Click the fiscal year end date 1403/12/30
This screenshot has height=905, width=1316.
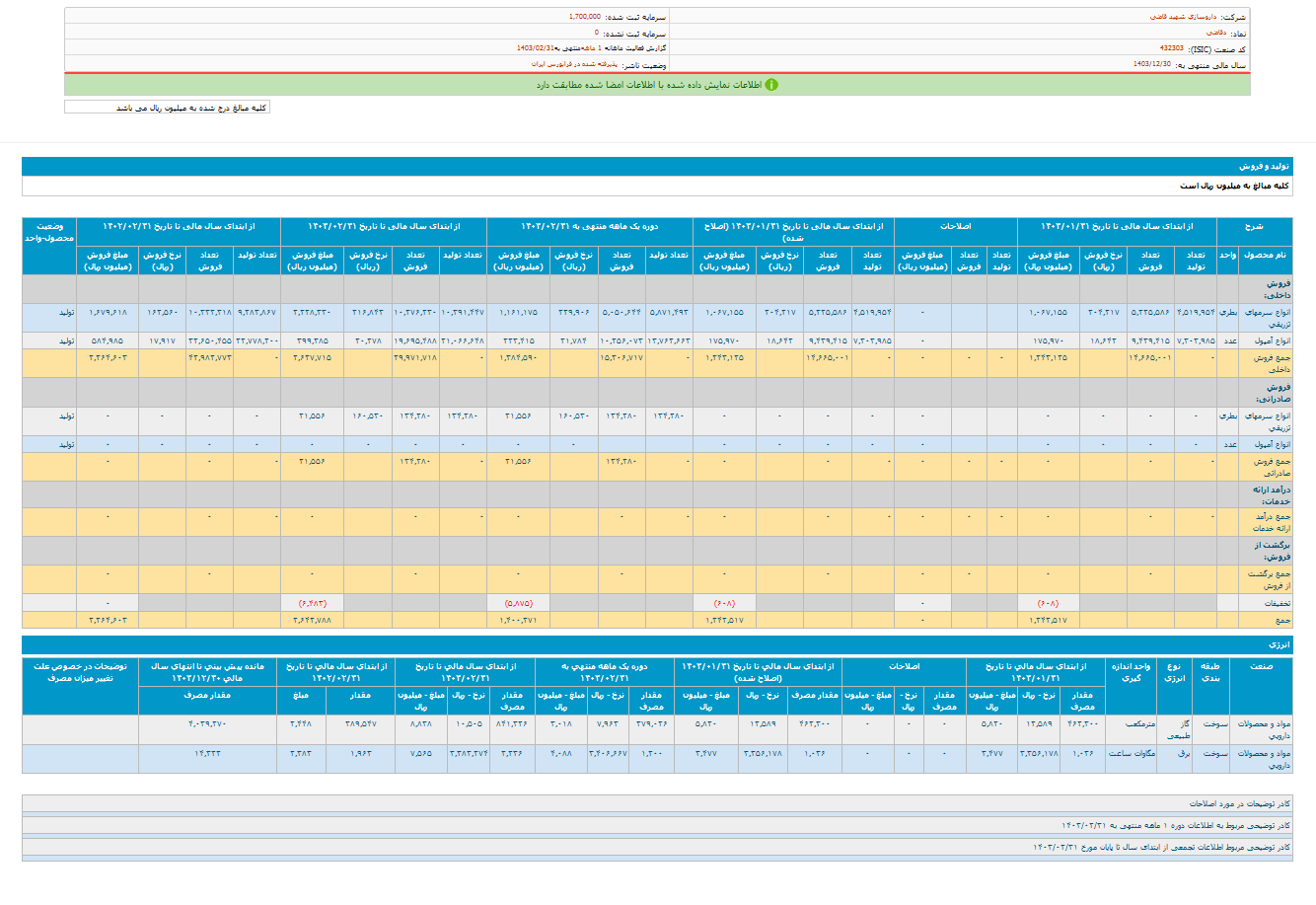click(x=1151, y=64)
